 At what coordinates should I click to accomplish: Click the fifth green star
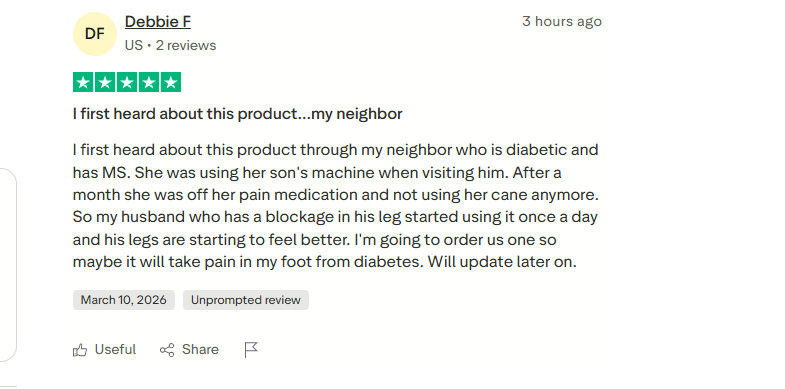[171, 82]
